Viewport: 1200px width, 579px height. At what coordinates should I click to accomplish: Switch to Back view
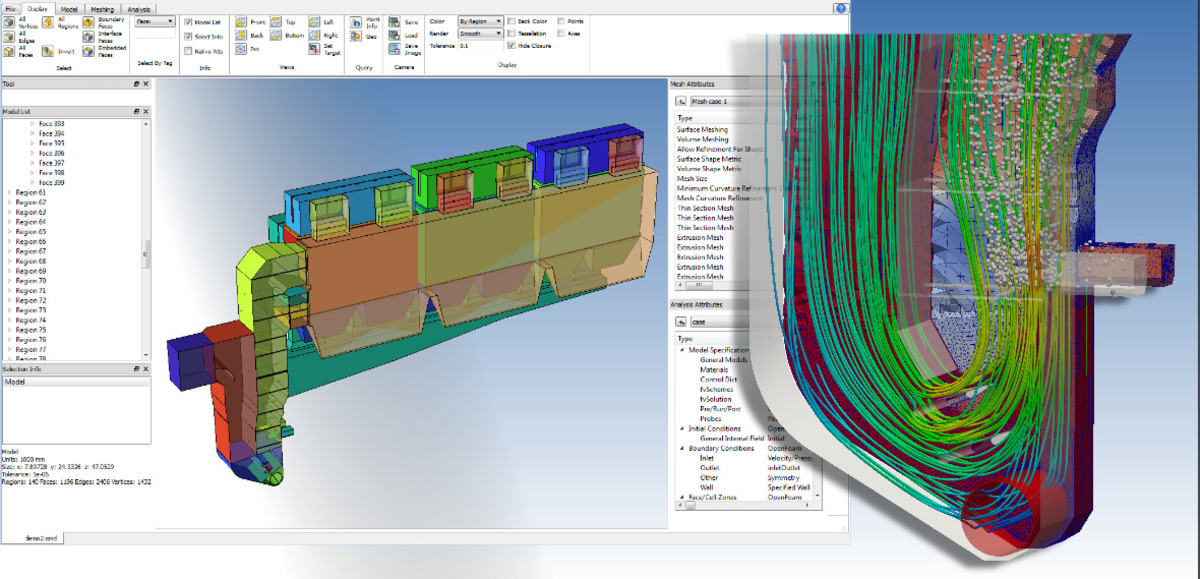pyautogui.click(x=241, y=36)
